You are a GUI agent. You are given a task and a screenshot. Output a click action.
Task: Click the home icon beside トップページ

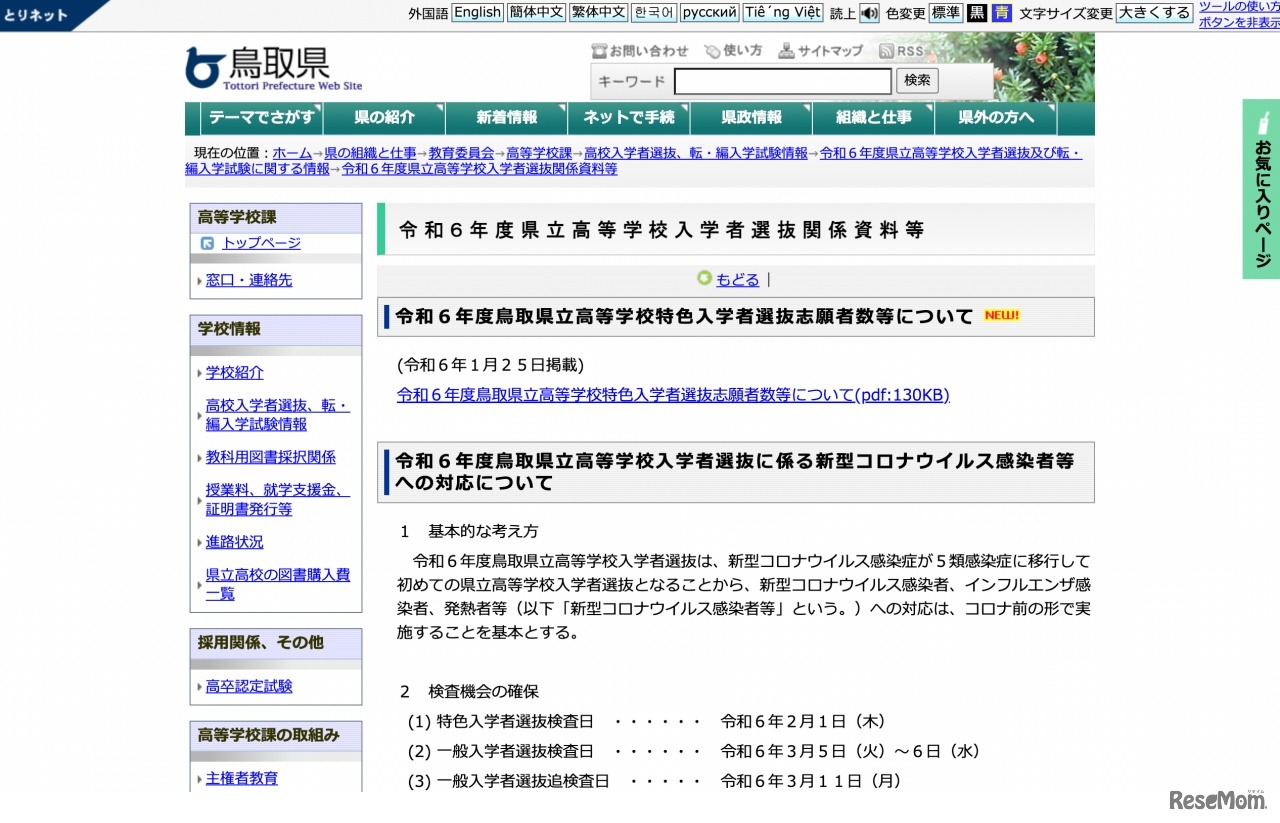[x=208, y=242]
